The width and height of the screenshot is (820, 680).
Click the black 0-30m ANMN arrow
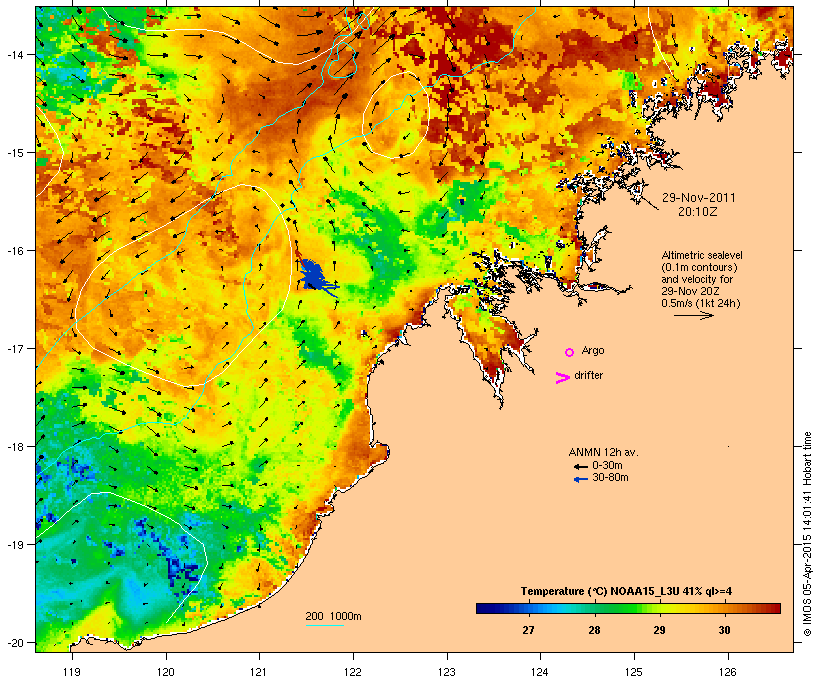pyautogui.click(x=580, y=466)
